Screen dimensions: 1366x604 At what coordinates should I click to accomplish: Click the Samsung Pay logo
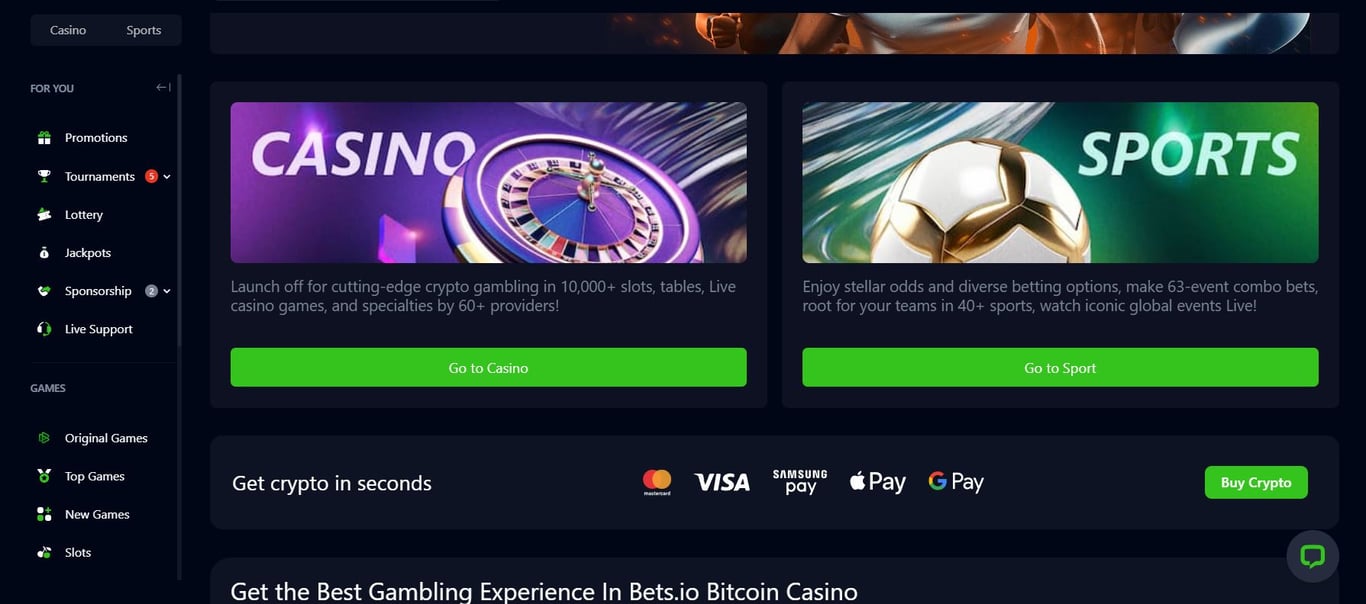[798, 481]
